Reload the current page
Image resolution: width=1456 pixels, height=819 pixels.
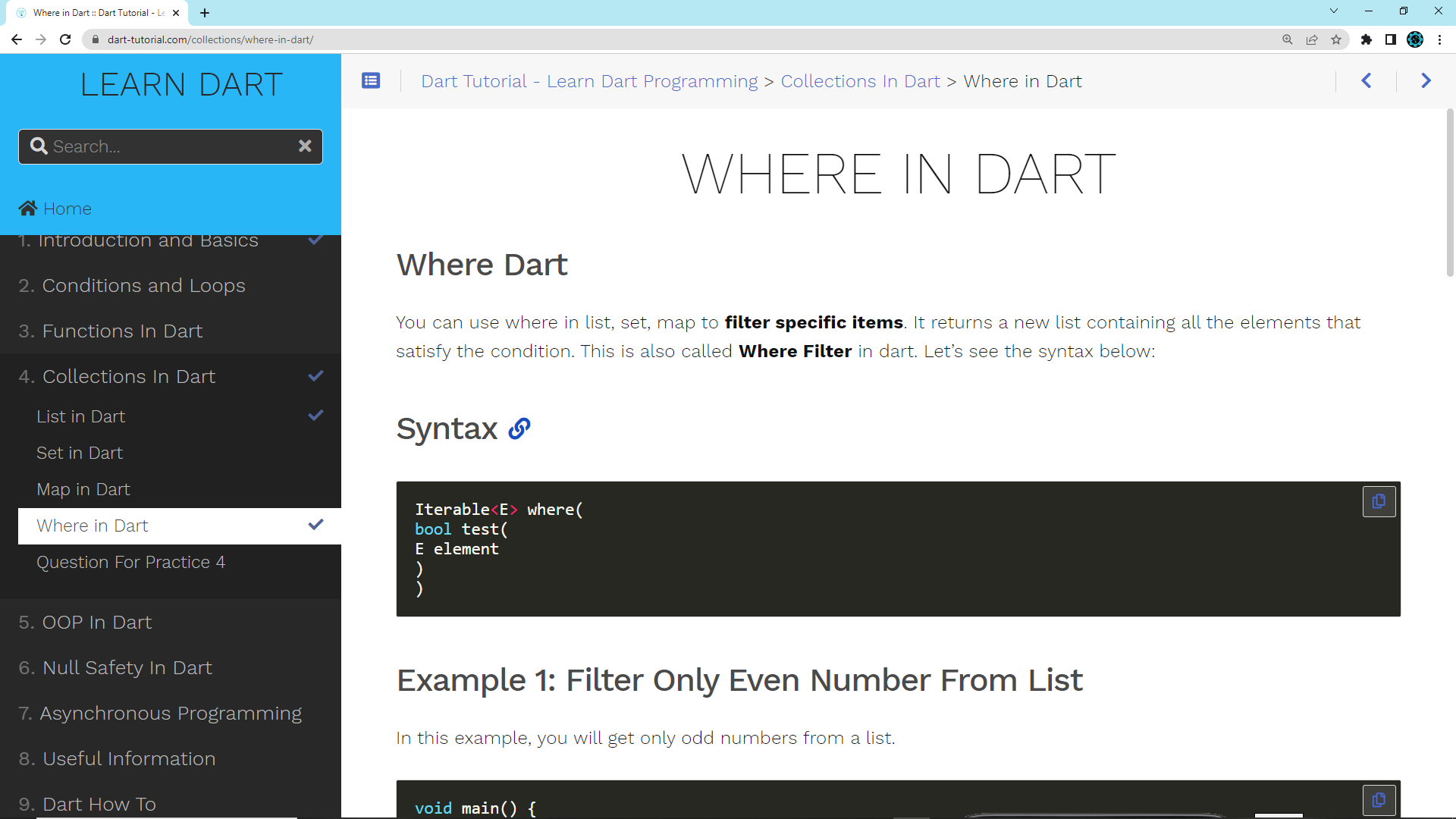coord(65,39)
